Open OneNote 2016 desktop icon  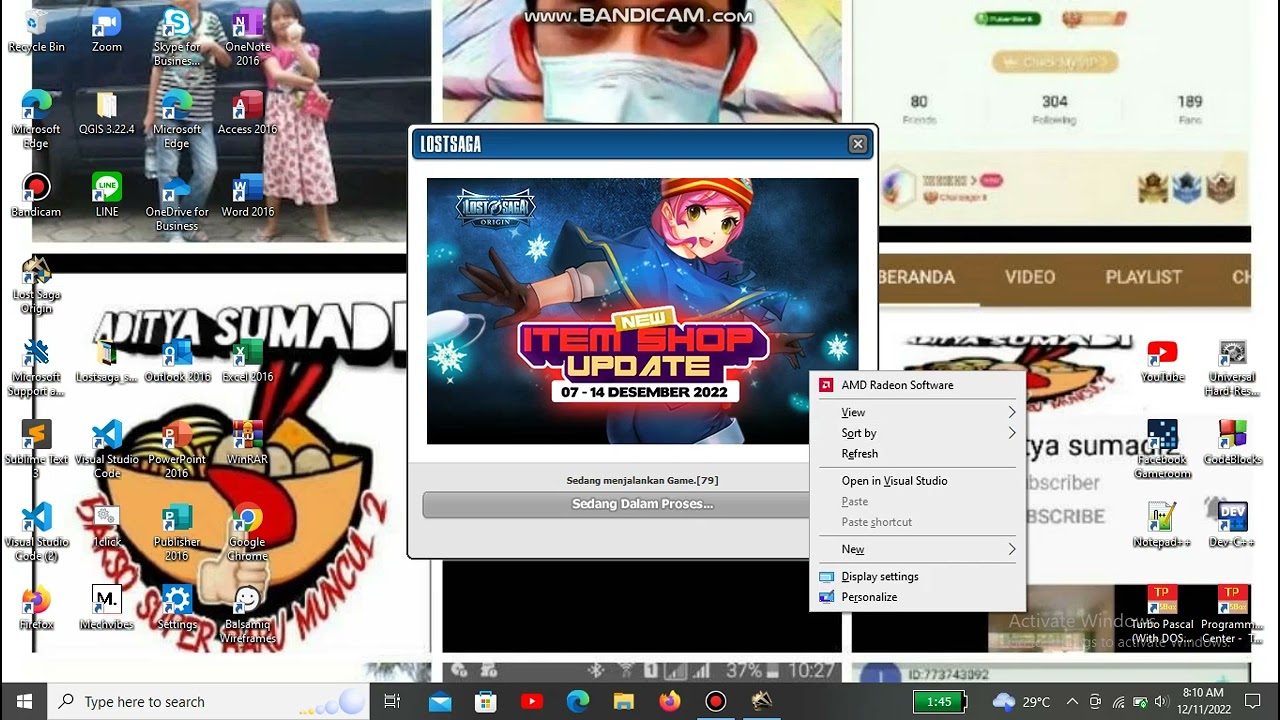point(247,37)
